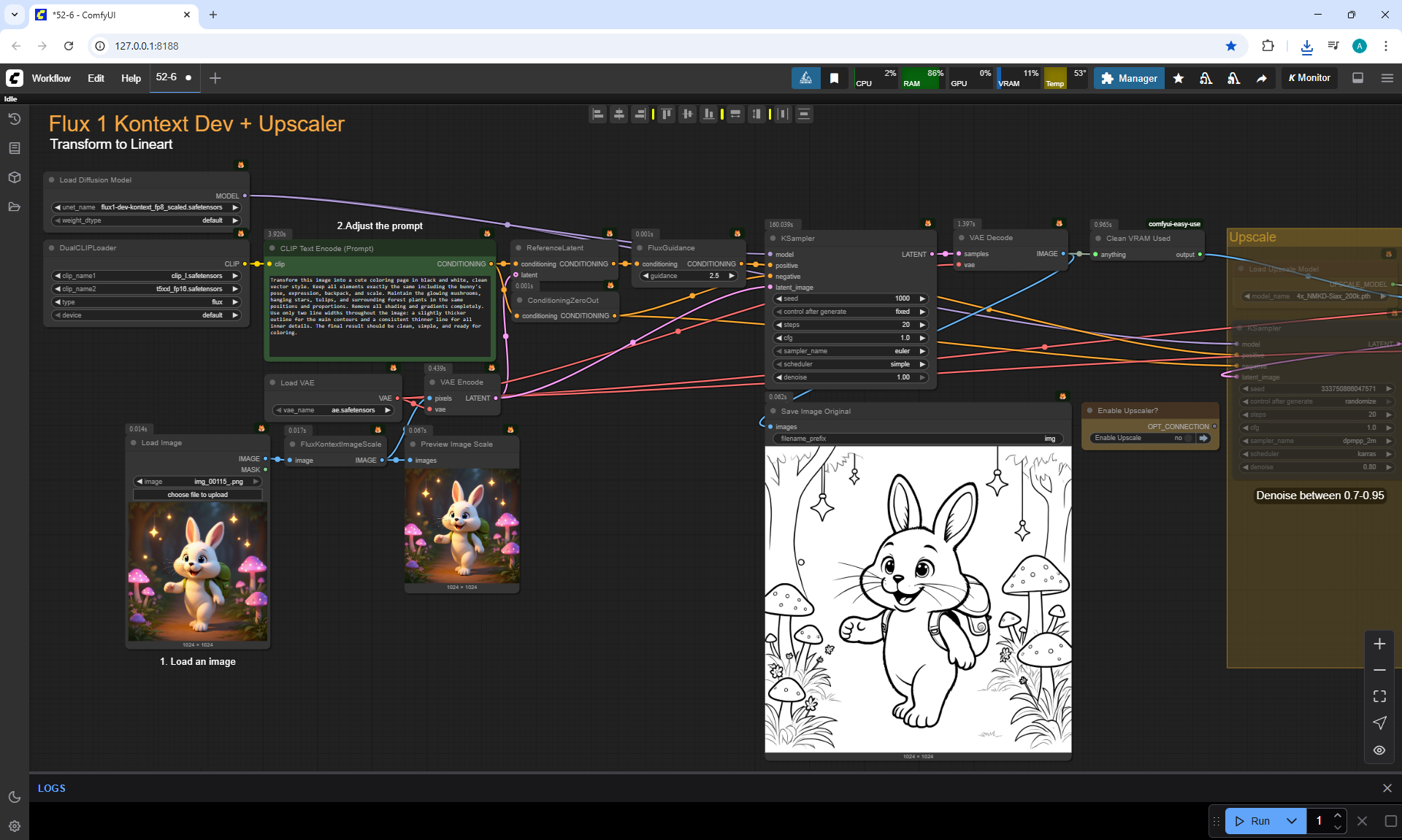Image resolution: width=1402 pixels, height=840 pixels.
Task: Open the Edit menu
Action: (x=96, y=78)
